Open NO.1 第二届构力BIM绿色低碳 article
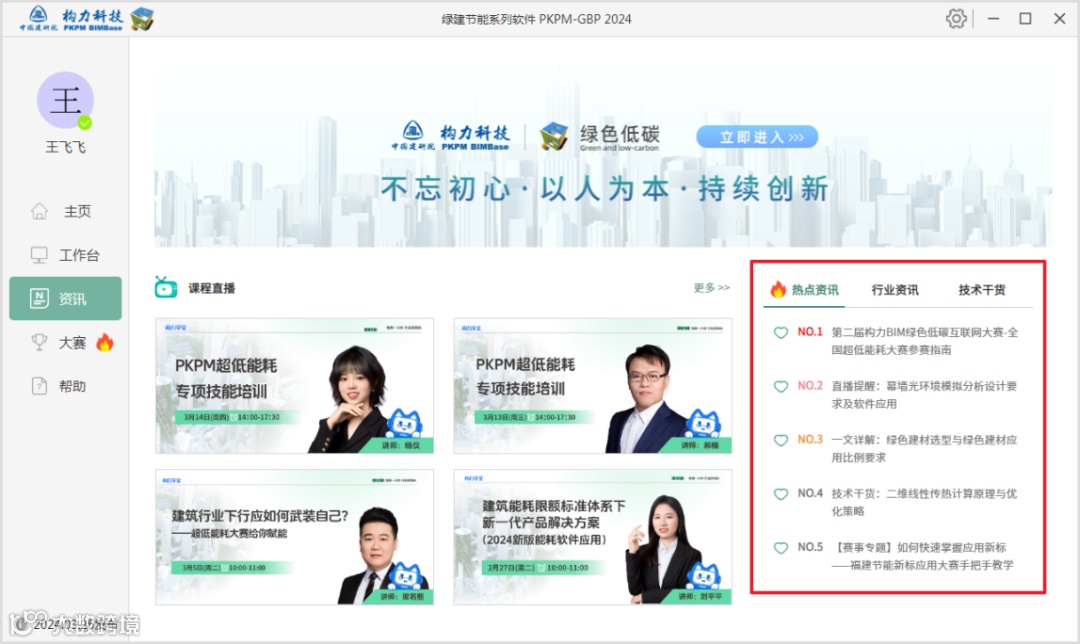 click(924, 341)
